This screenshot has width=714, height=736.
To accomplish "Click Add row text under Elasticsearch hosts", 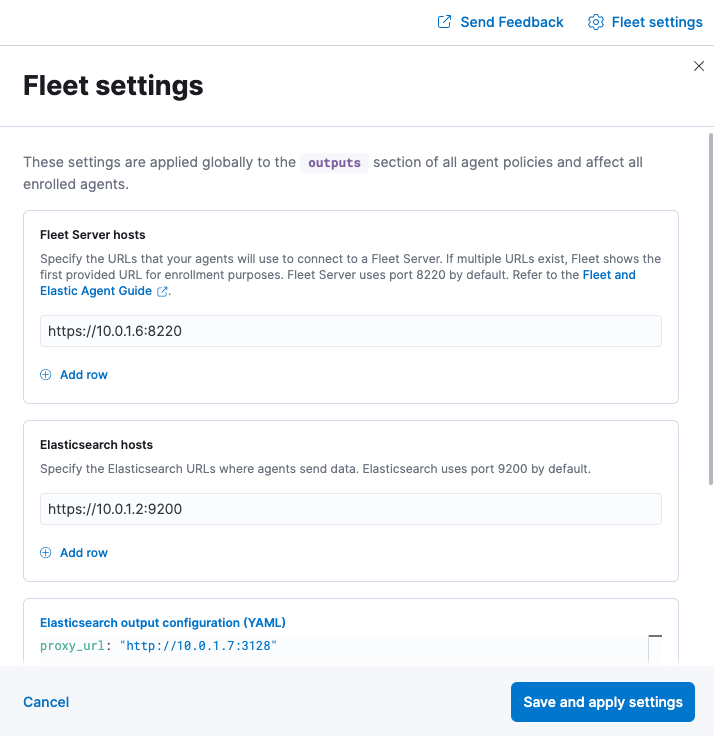I will [84, 553].
